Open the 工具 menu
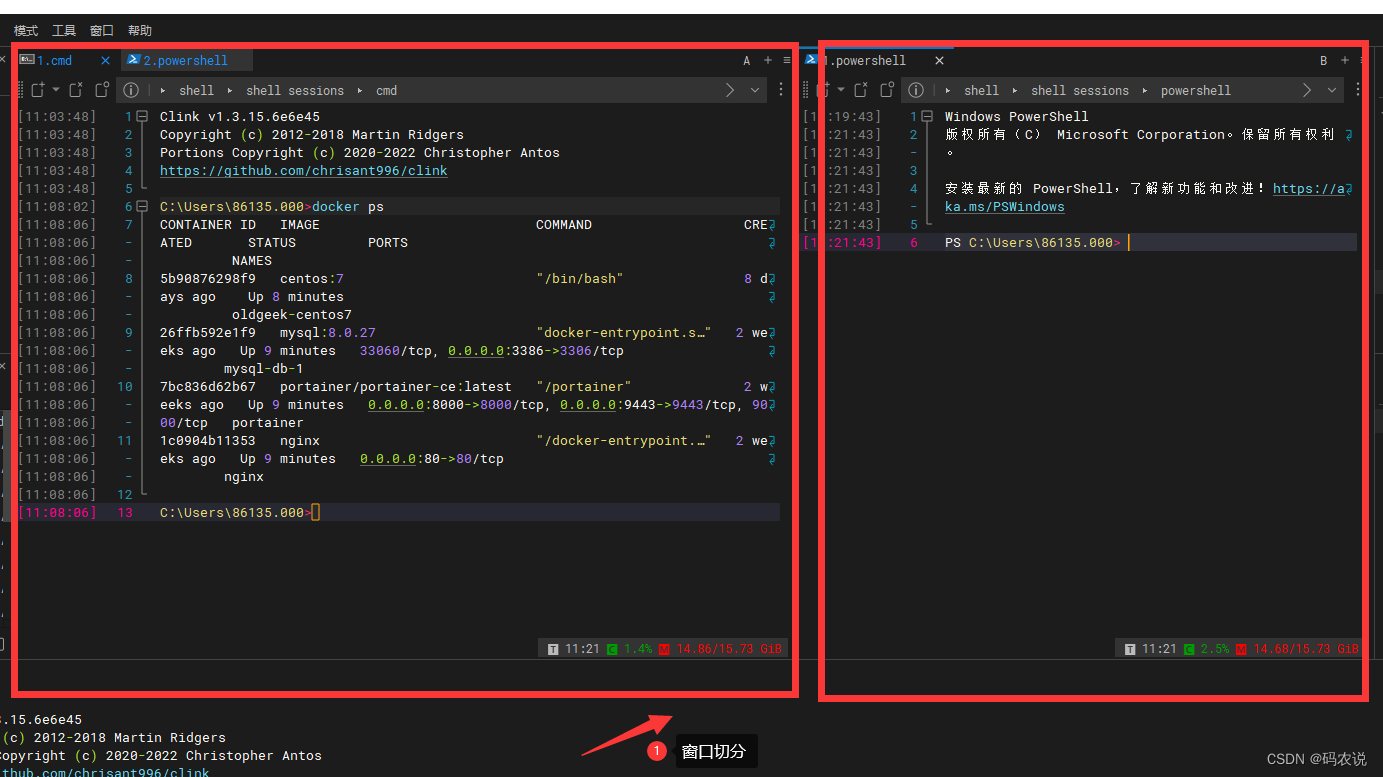1383x777 pixels. tap(64, 31)
